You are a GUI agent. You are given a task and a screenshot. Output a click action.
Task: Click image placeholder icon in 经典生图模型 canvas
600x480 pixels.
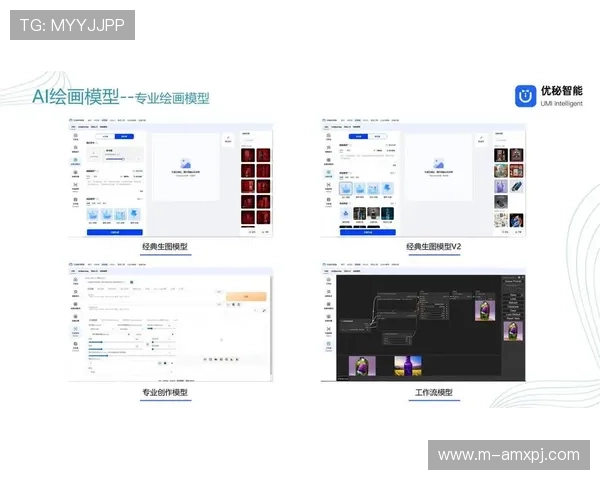(186, 163)
